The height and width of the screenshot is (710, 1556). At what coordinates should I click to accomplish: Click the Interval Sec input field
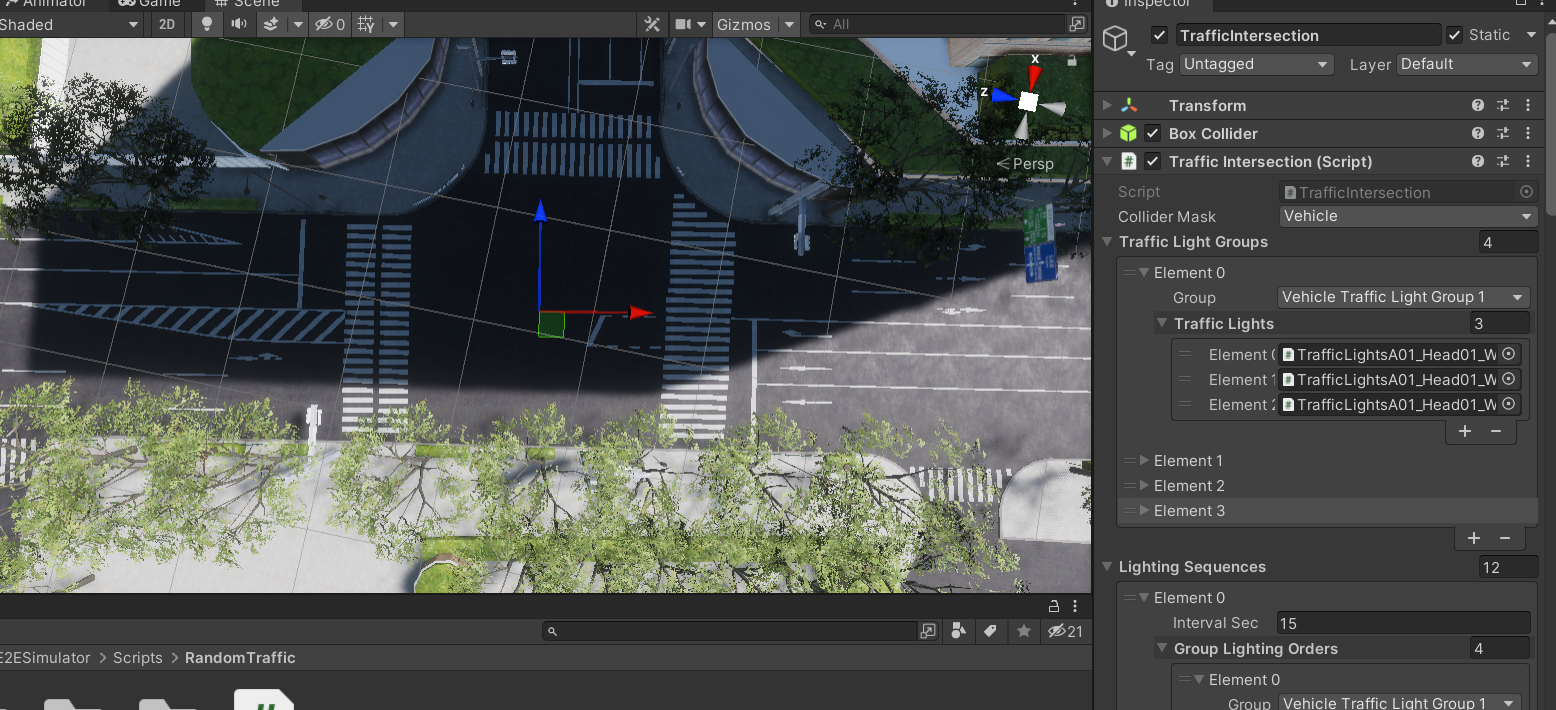[1401, 623]
